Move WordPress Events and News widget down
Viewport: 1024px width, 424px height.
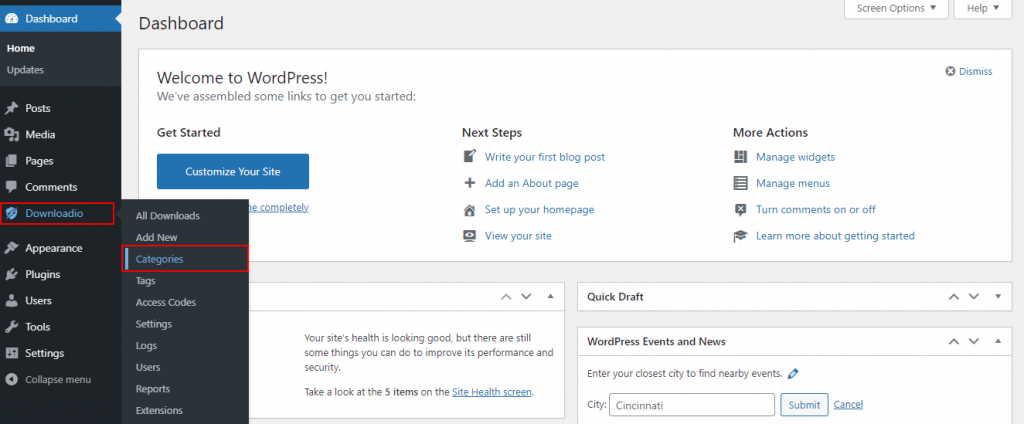pos(974,341)
